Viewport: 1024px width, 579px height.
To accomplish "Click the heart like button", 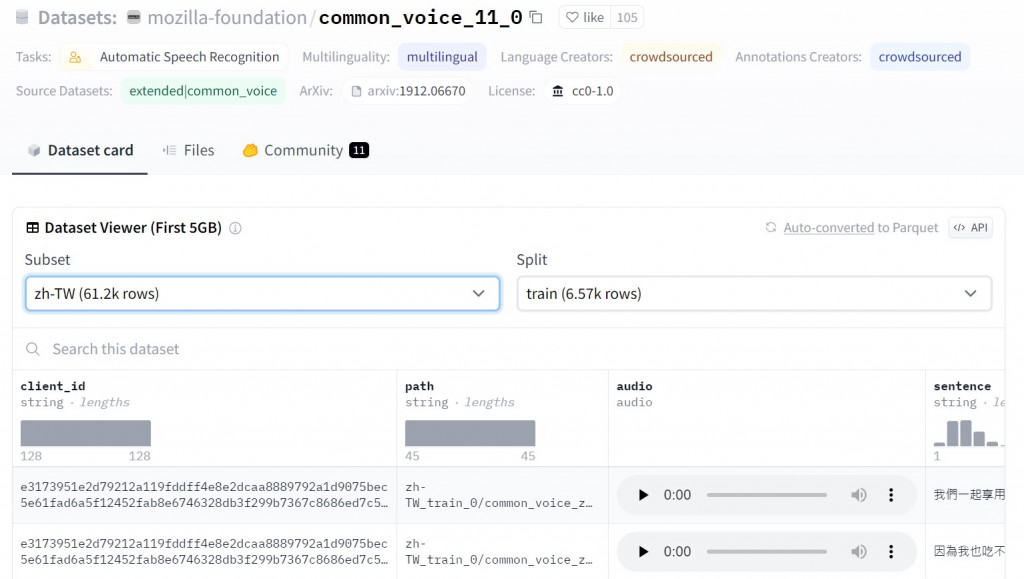I will [x=584, y=18].
